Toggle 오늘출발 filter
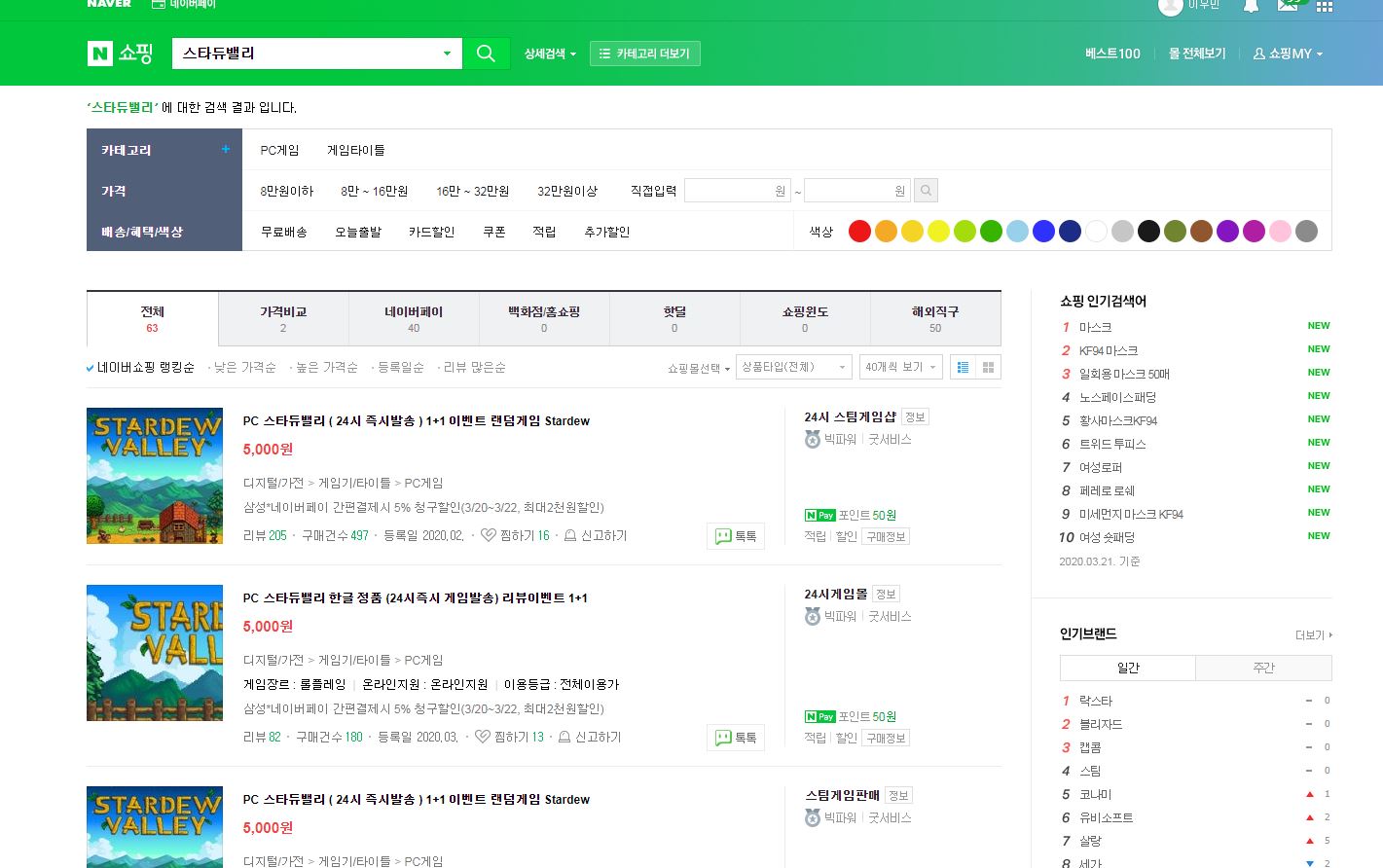 click(x=358, y=232)
